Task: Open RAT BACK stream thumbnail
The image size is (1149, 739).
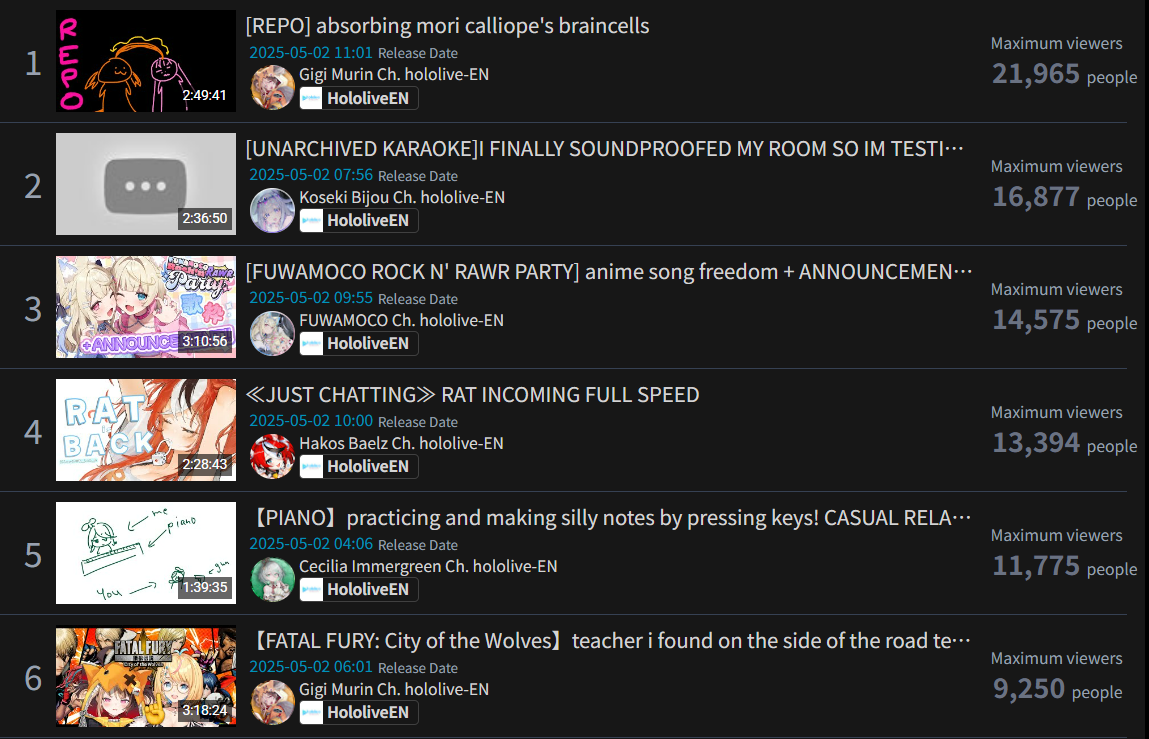Action: [x=146, y=430]
